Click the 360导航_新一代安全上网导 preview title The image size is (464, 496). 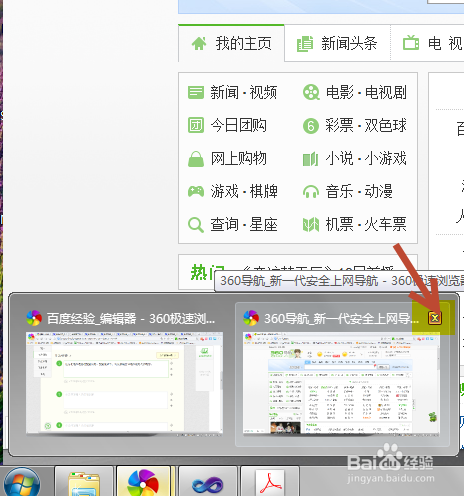tap(342, 319)
